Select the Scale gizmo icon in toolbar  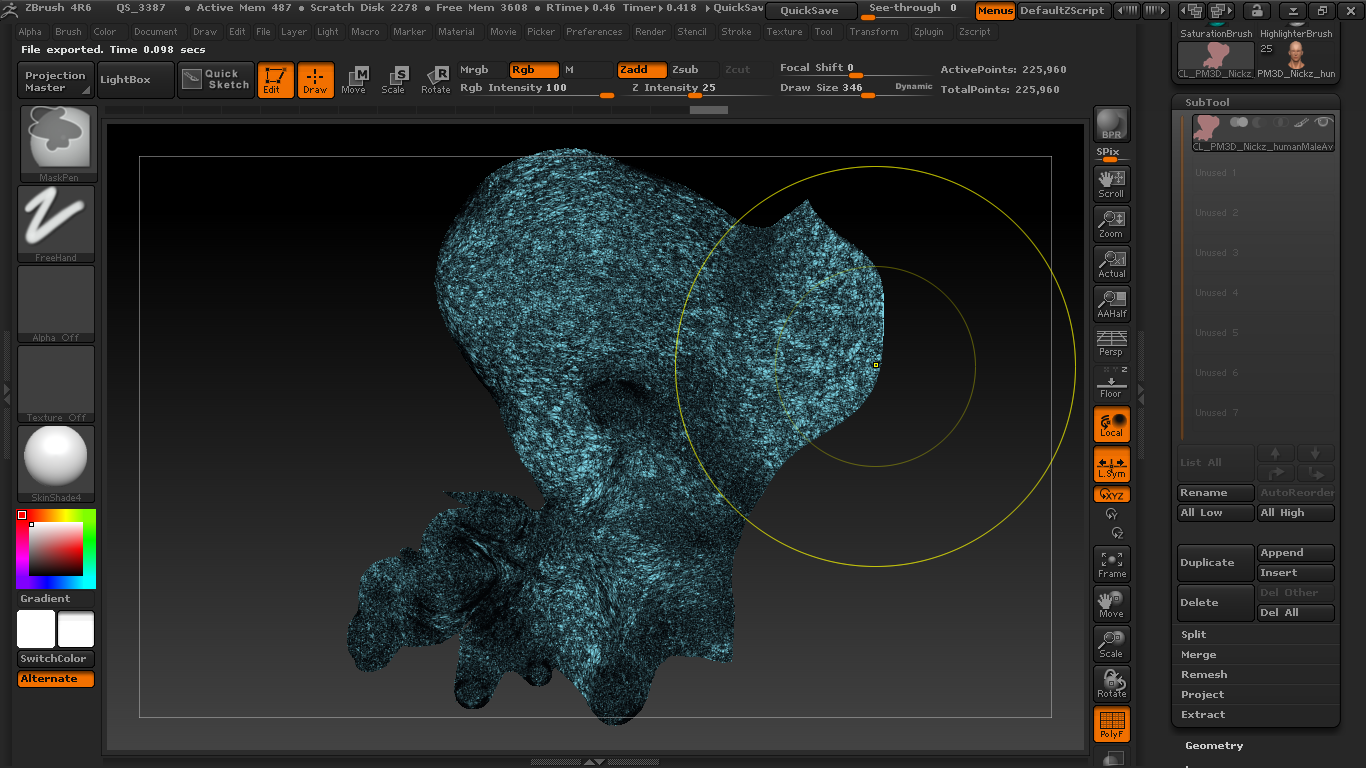(393, 79)
